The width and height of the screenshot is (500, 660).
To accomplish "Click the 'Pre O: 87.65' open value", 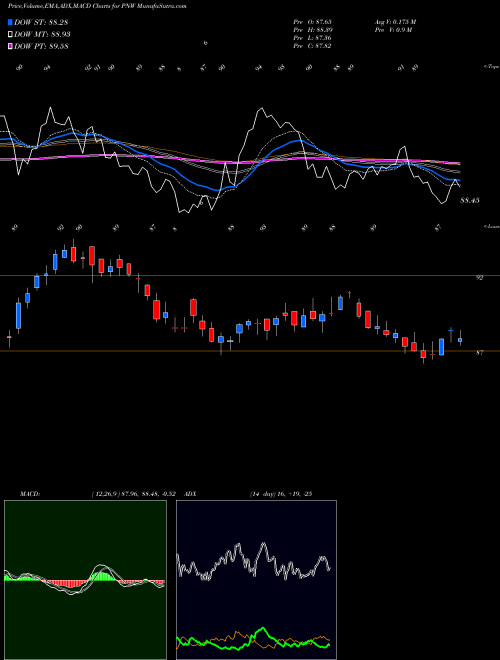I will 313,22.
